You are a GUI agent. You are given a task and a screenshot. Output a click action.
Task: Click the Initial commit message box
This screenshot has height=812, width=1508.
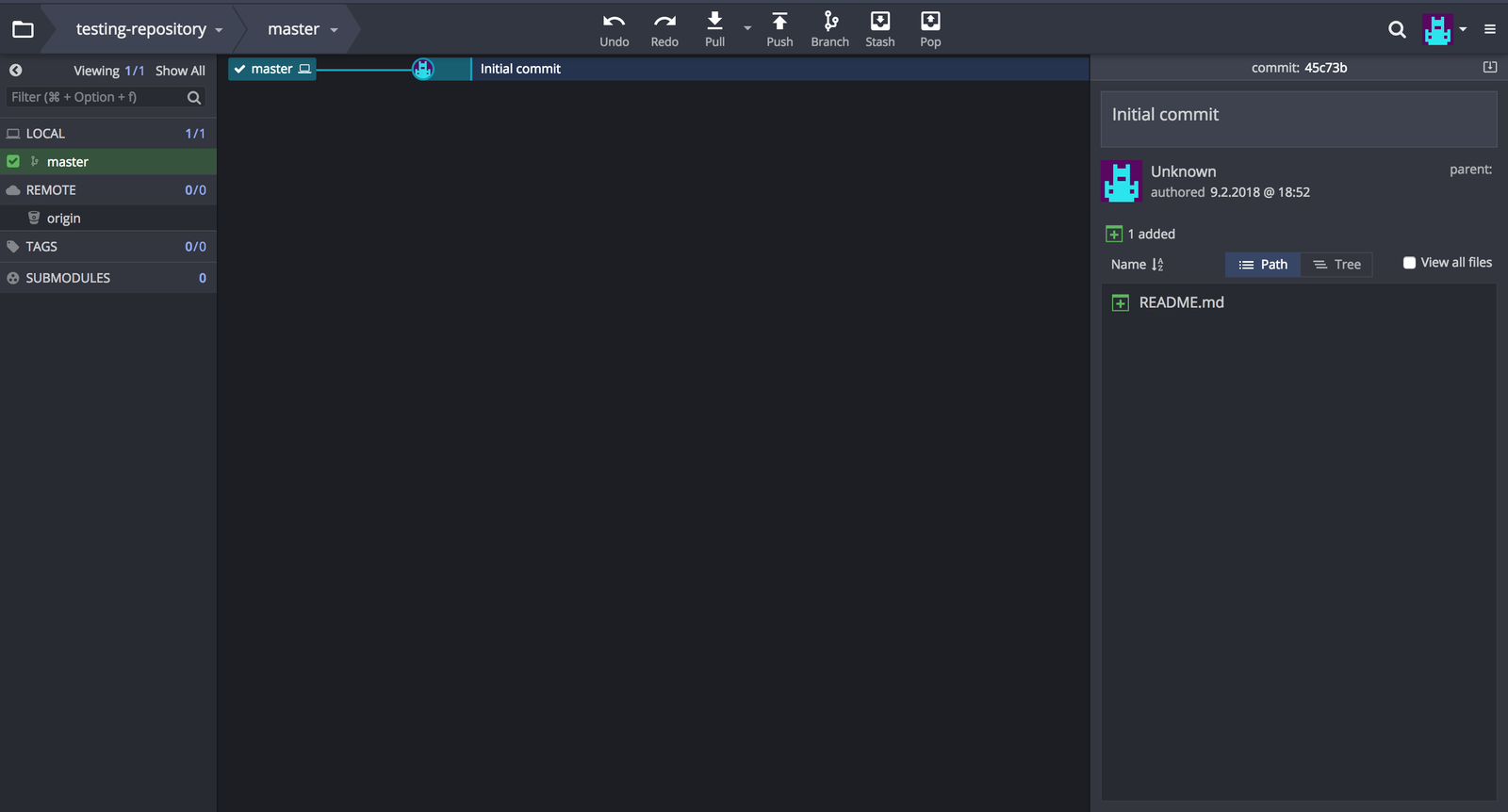click(x=1299, y=119)
